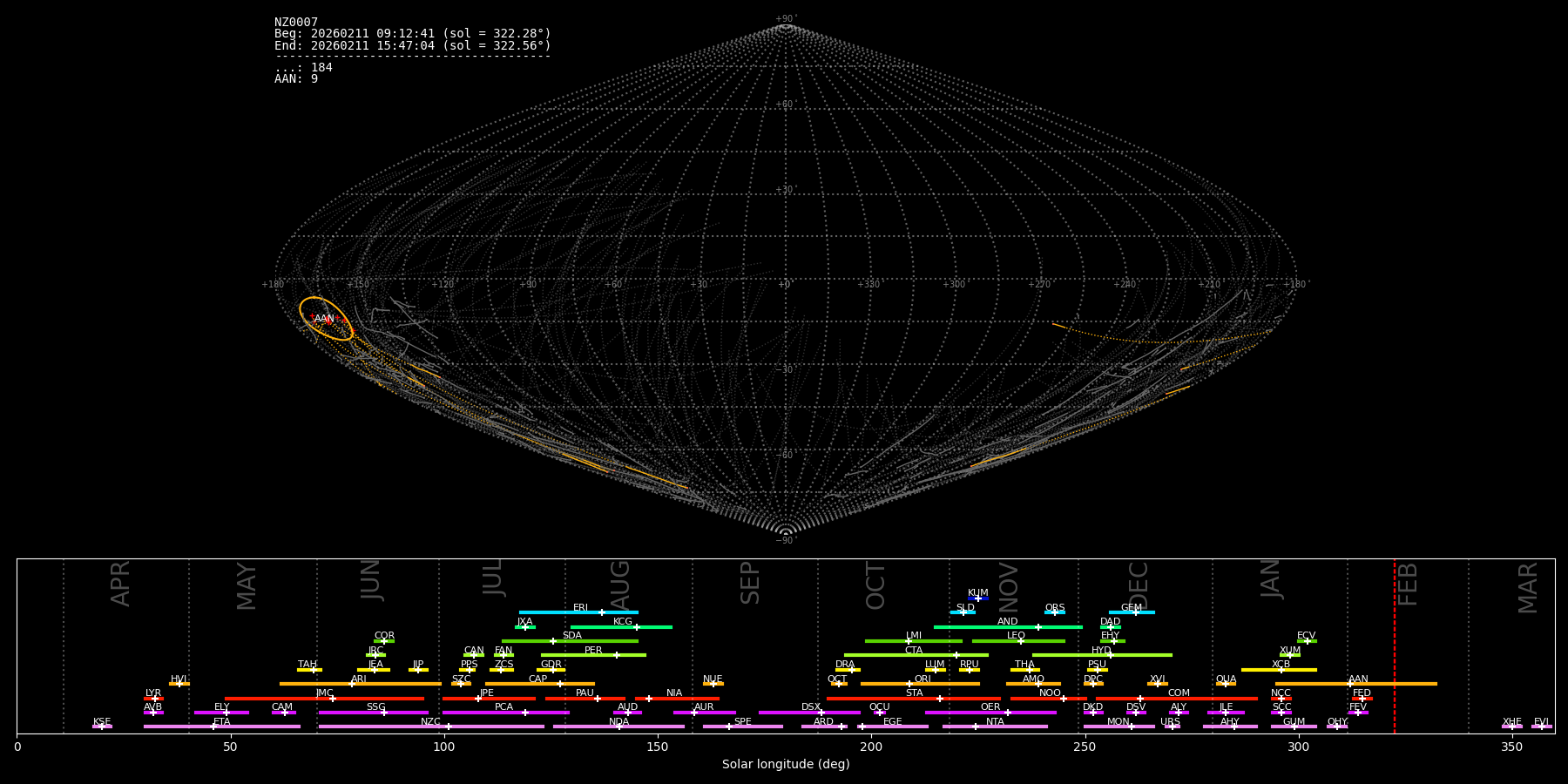The image size is (1568, 784).
Task: Select the Beg: 20260211 09:12:41 line
Action: coord(413,34)
